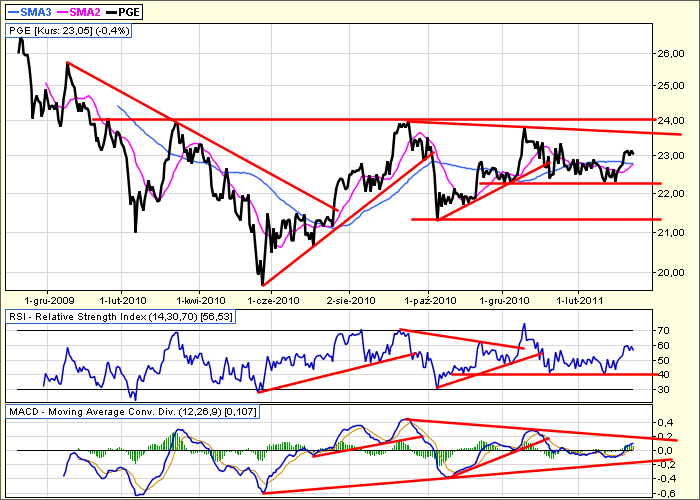The image size is (700, 500).
Task: Click the 1-lut-2011 date label
Action: [579, 300]
